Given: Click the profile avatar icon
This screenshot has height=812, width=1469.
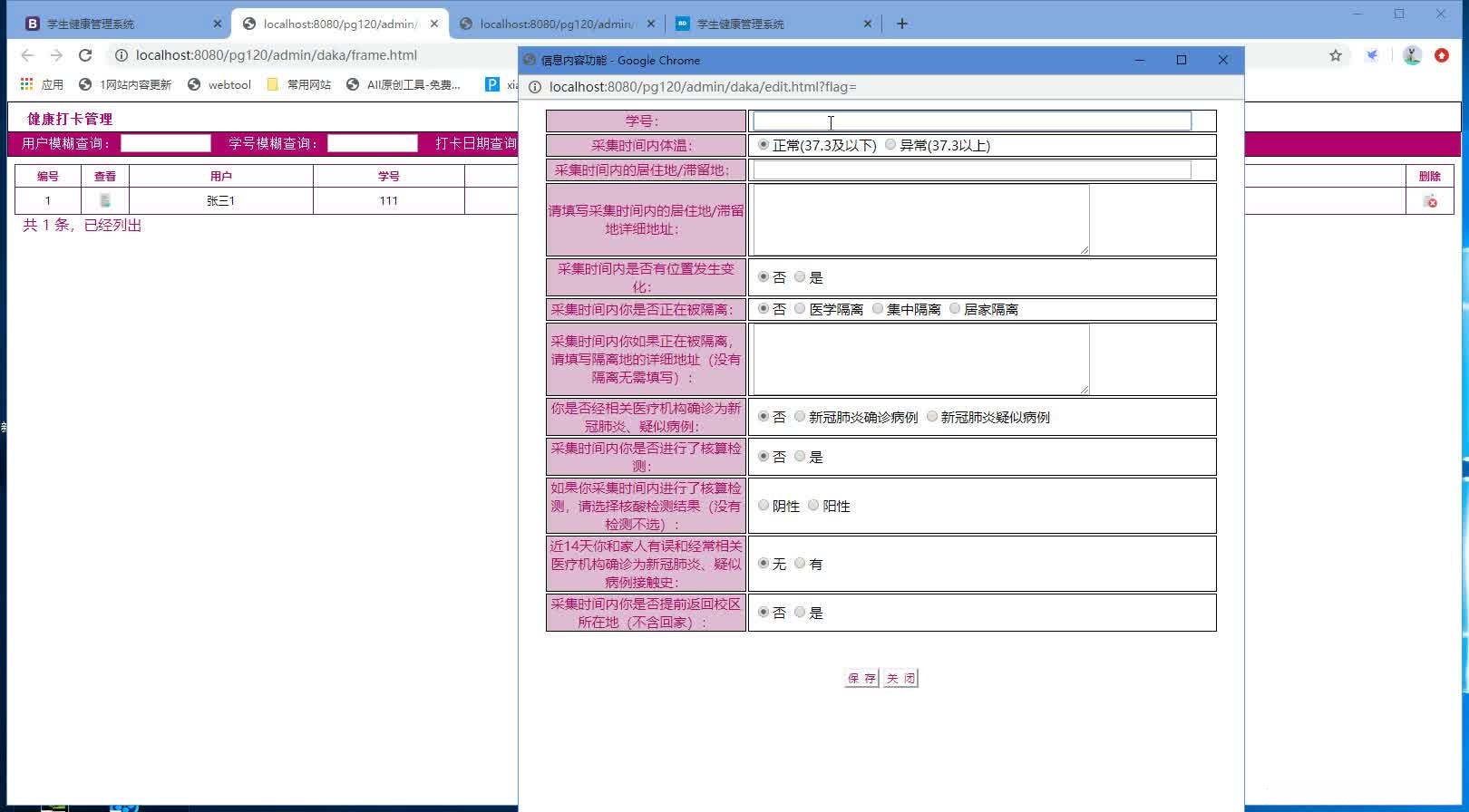Looking at the screenshot, I should (x=1412, y=55).
